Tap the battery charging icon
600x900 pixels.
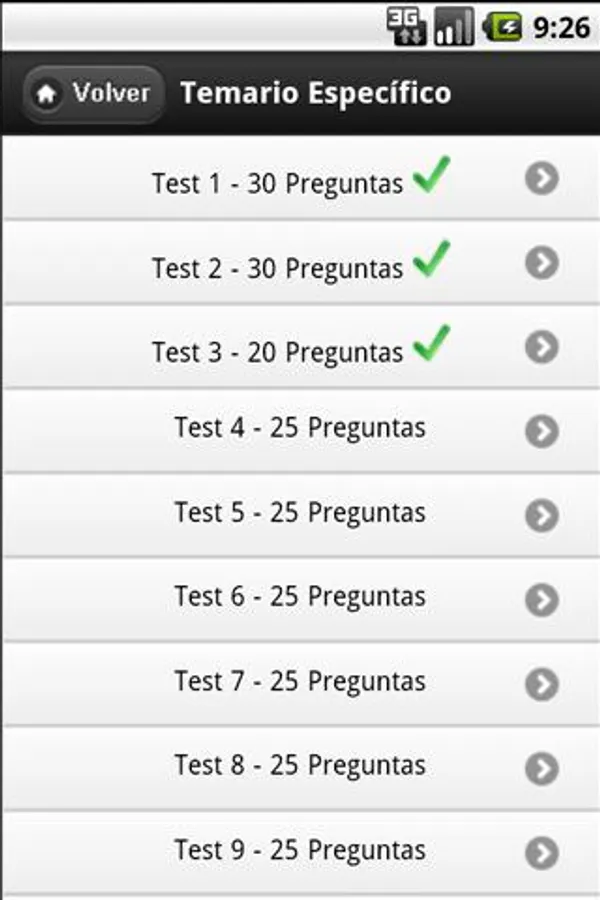click(503, 27)
